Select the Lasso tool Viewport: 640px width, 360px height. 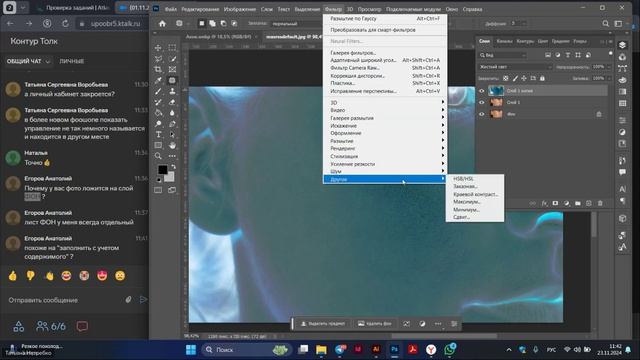(x=158, y=59)
